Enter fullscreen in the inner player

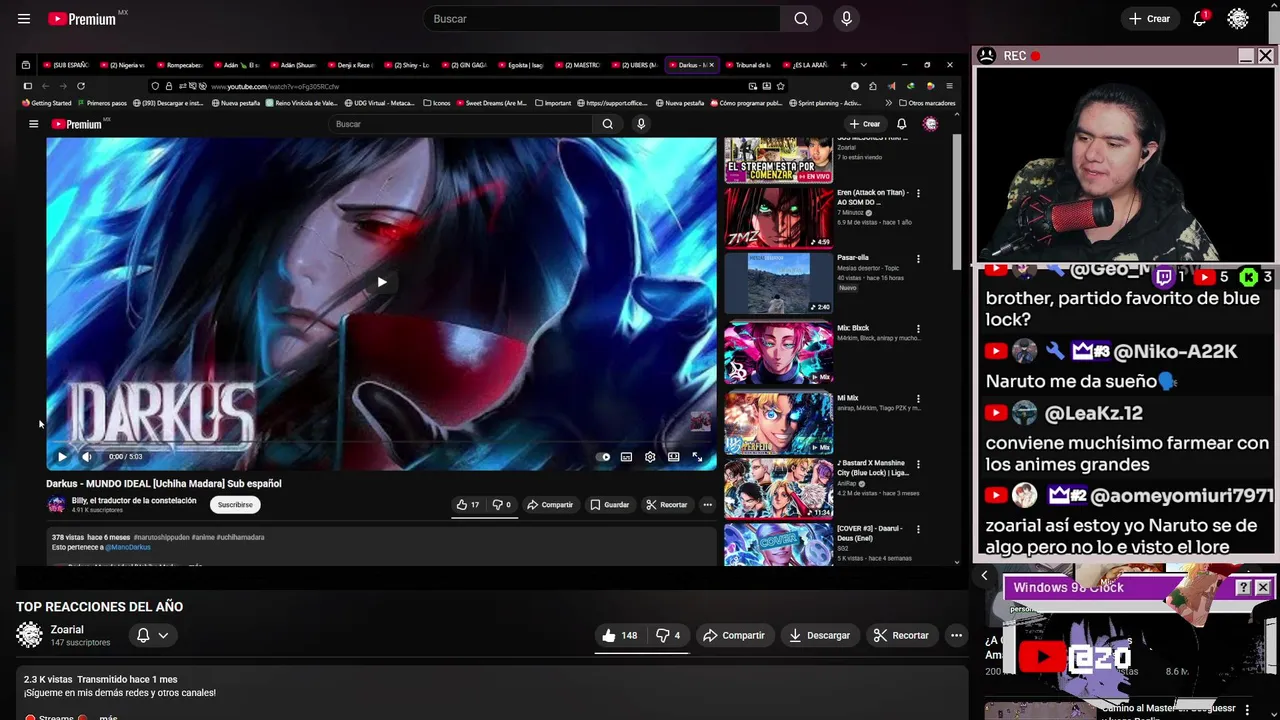click(x=697, y=457)
